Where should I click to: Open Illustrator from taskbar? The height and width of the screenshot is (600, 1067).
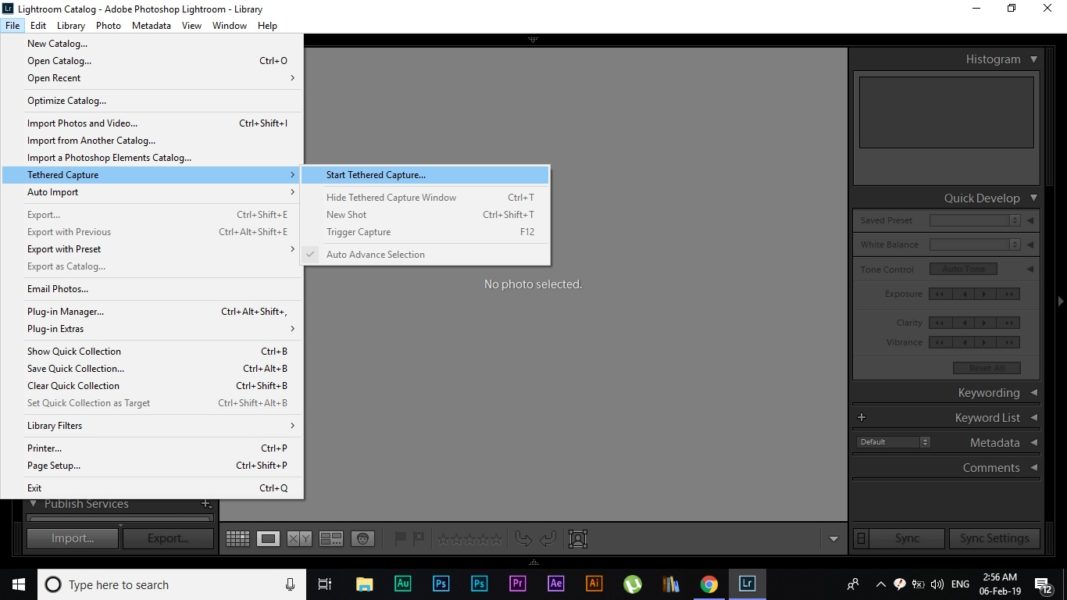pos(594,584)
